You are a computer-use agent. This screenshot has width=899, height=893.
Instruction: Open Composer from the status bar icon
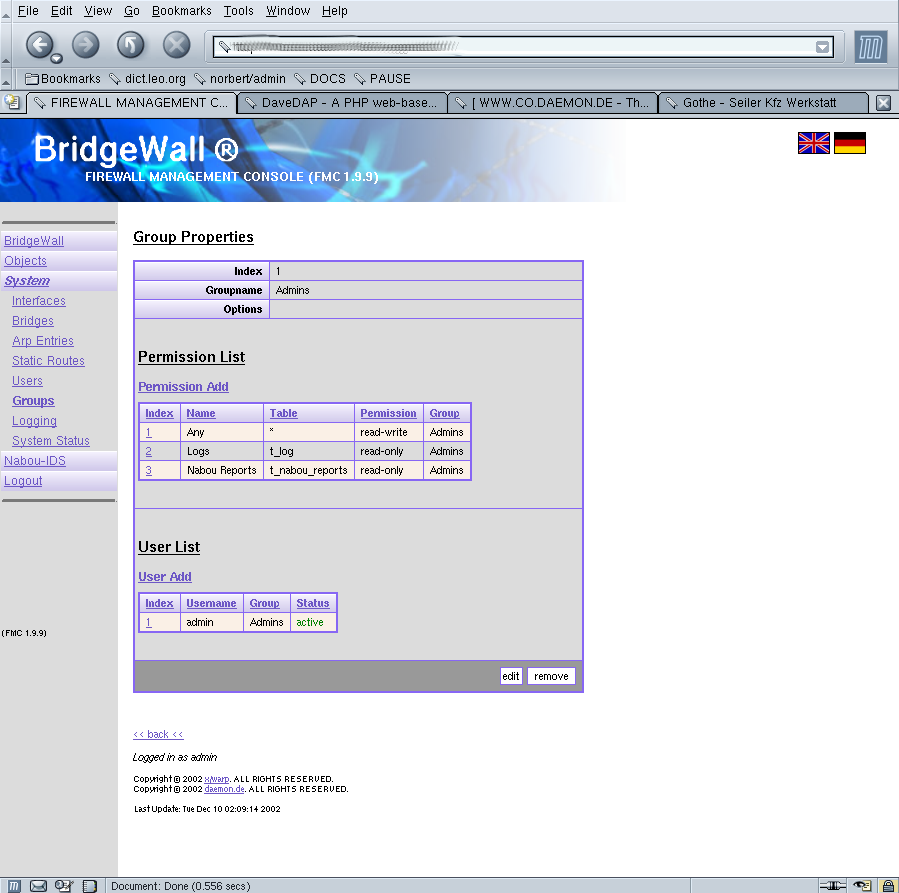click(64, 886)
